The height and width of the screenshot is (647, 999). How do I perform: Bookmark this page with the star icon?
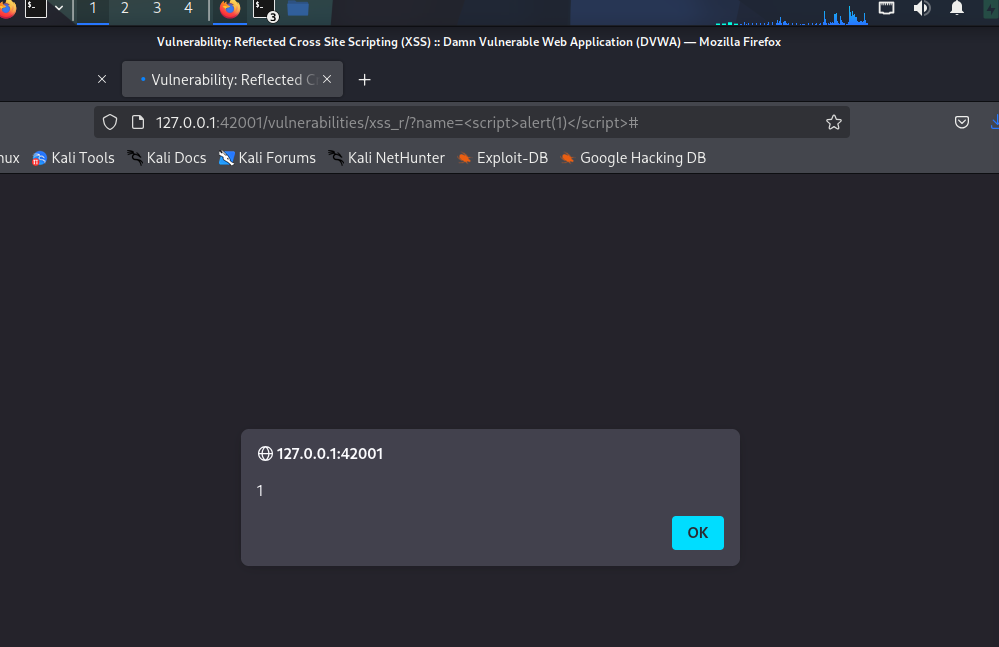point(833,122)
